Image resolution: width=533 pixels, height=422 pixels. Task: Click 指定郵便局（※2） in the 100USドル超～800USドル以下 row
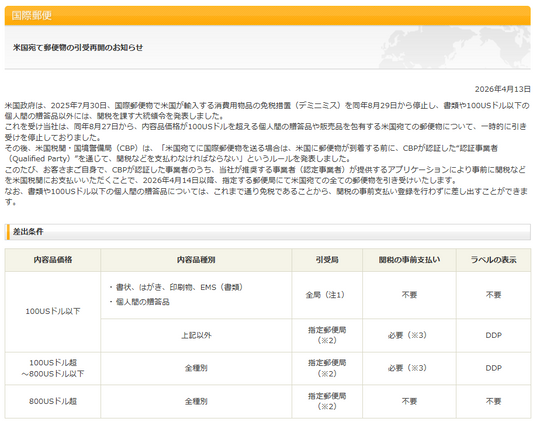click(x=327, y=368)
